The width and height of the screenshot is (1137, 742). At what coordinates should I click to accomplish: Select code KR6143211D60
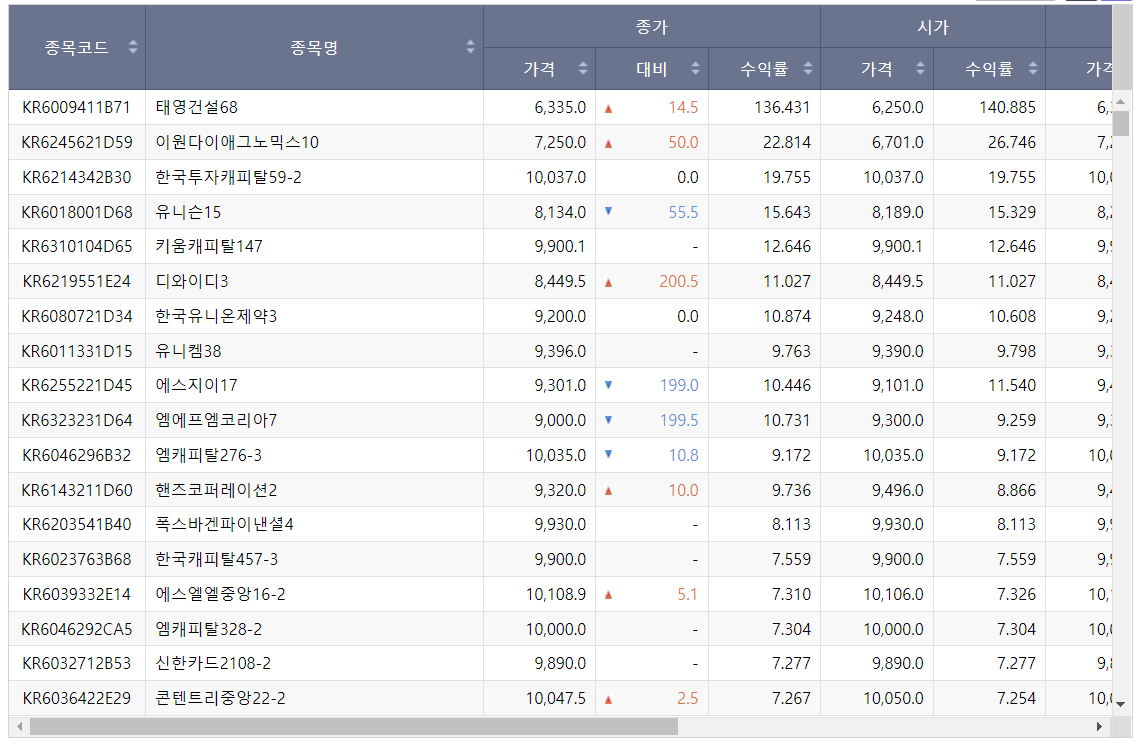(x=76, y=490)
